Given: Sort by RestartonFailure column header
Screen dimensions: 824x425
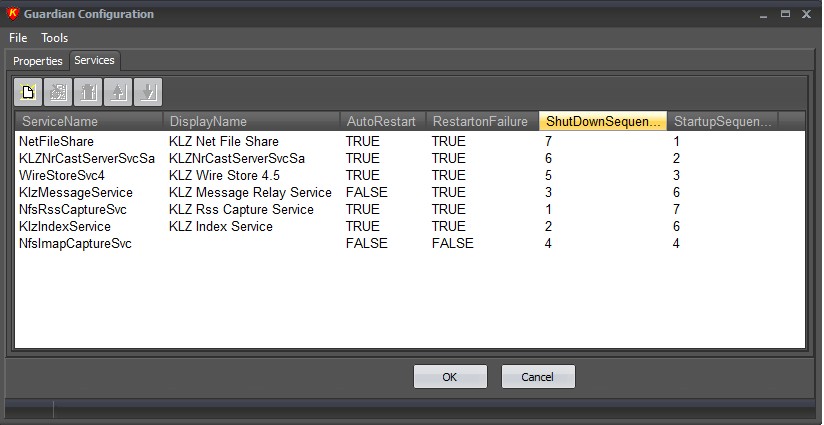Looking at the screenshot, I should 482,121.
